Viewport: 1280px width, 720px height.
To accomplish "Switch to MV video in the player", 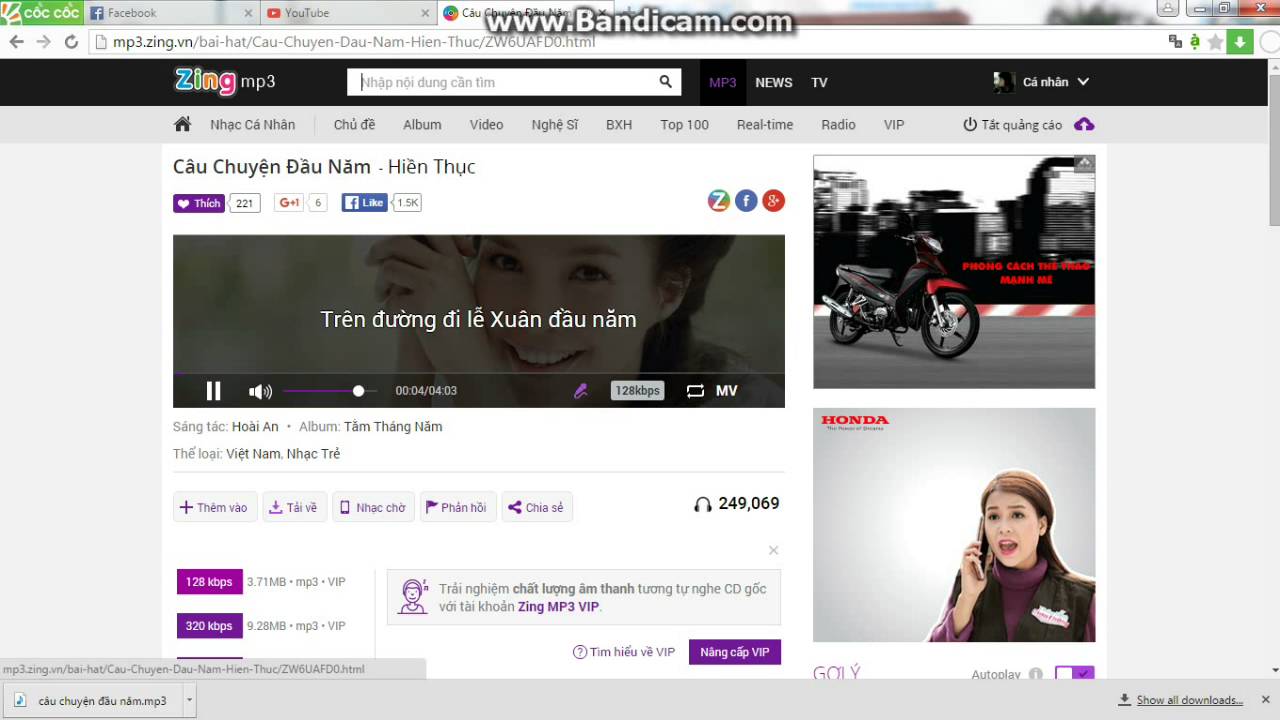I will pyautogui.click(x=727, y=391).
